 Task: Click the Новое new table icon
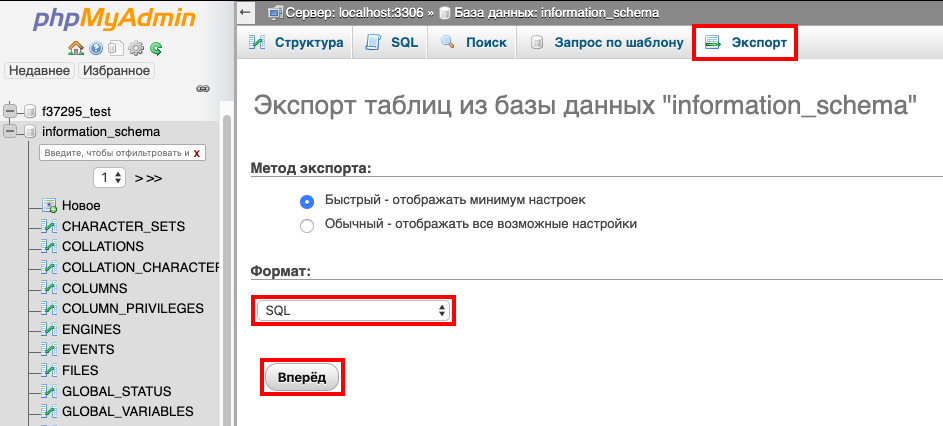49,206
